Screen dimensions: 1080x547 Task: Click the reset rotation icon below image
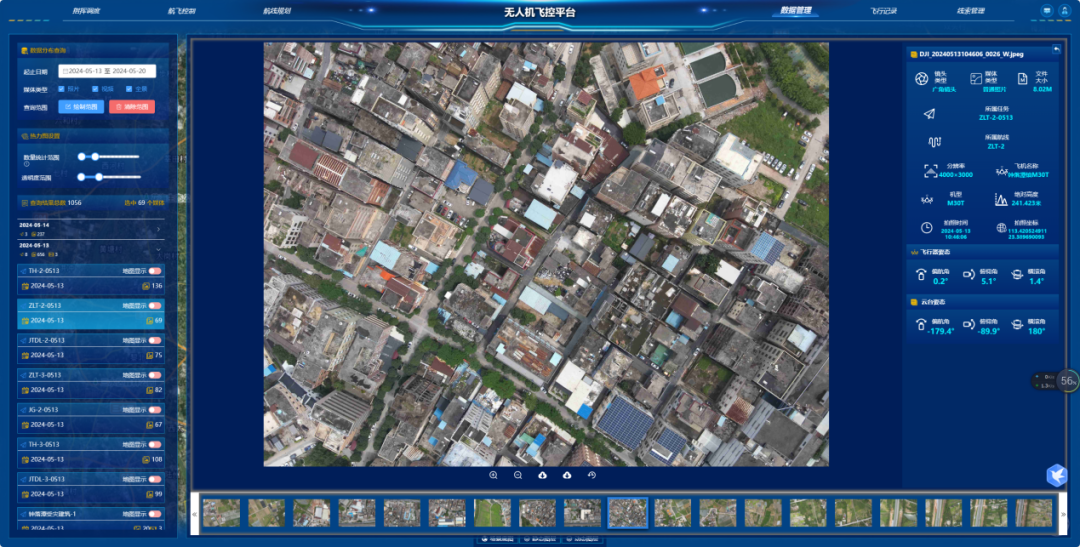591,476
